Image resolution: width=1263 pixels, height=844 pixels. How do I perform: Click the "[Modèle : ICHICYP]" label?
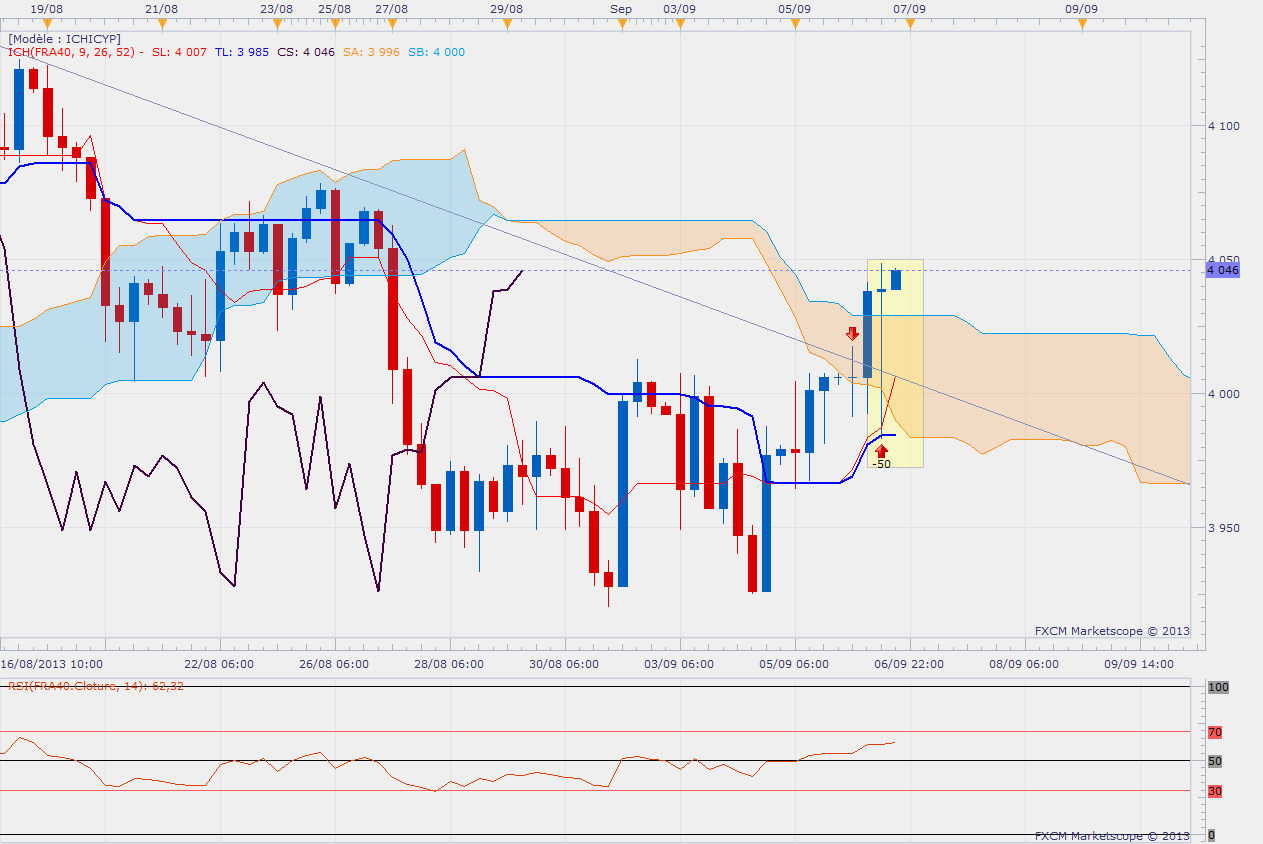pos(64,39)
